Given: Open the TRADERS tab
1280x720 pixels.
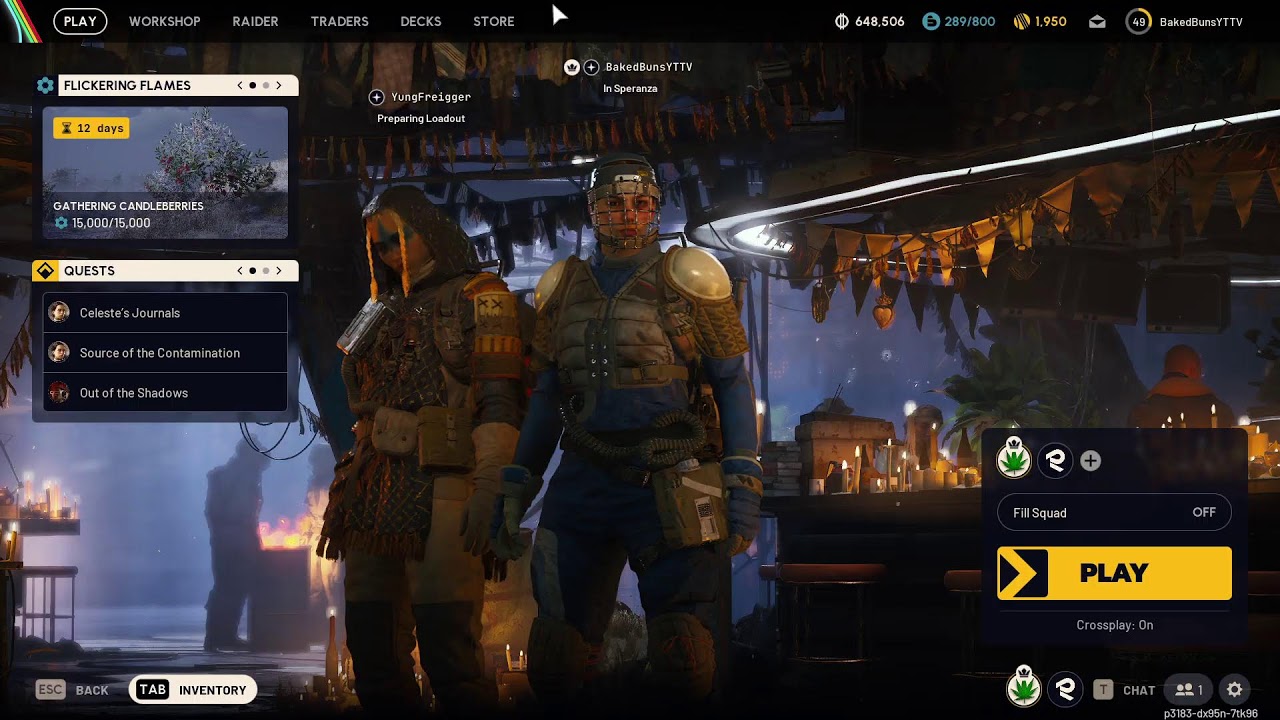Looking at the screenshot, I should tap(340, 21).
